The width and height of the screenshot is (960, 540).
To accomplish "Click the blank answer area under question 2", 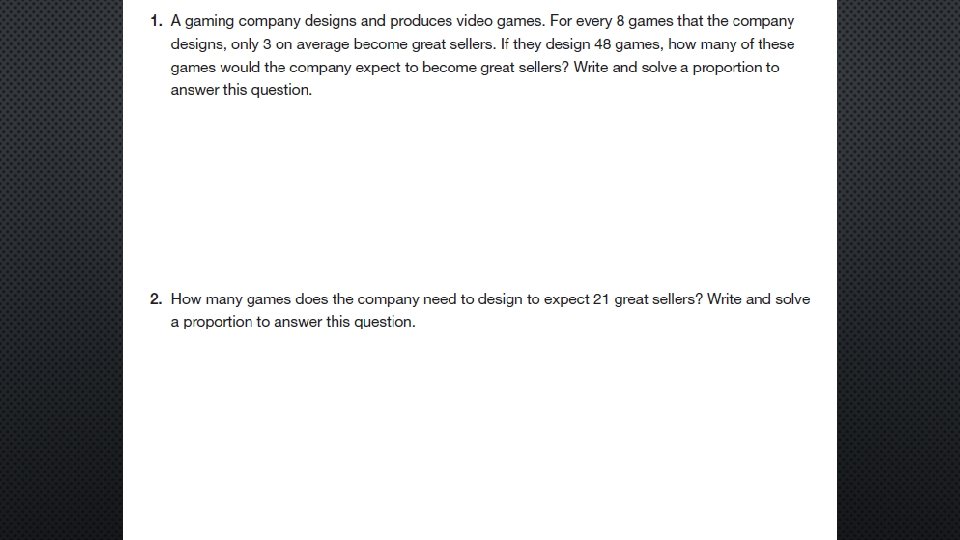I will point(480,430).
